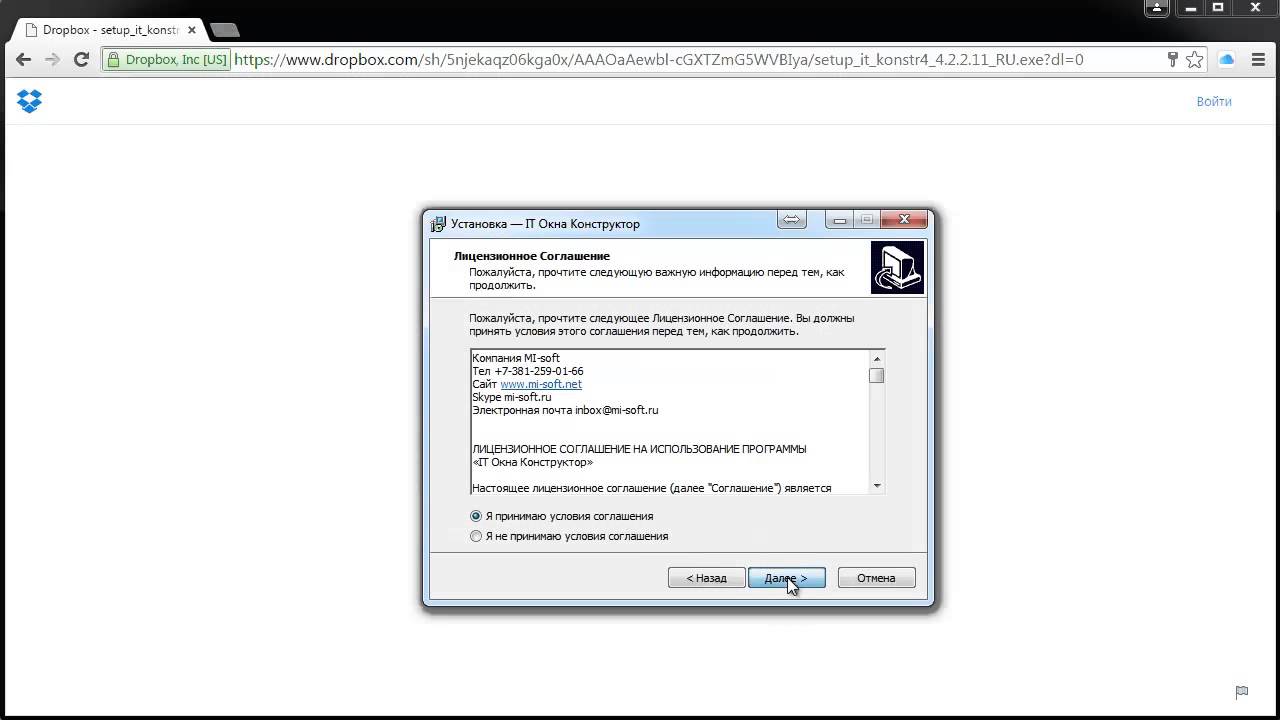
Task: Click the browser forward arrow
Action: point(52,60)
